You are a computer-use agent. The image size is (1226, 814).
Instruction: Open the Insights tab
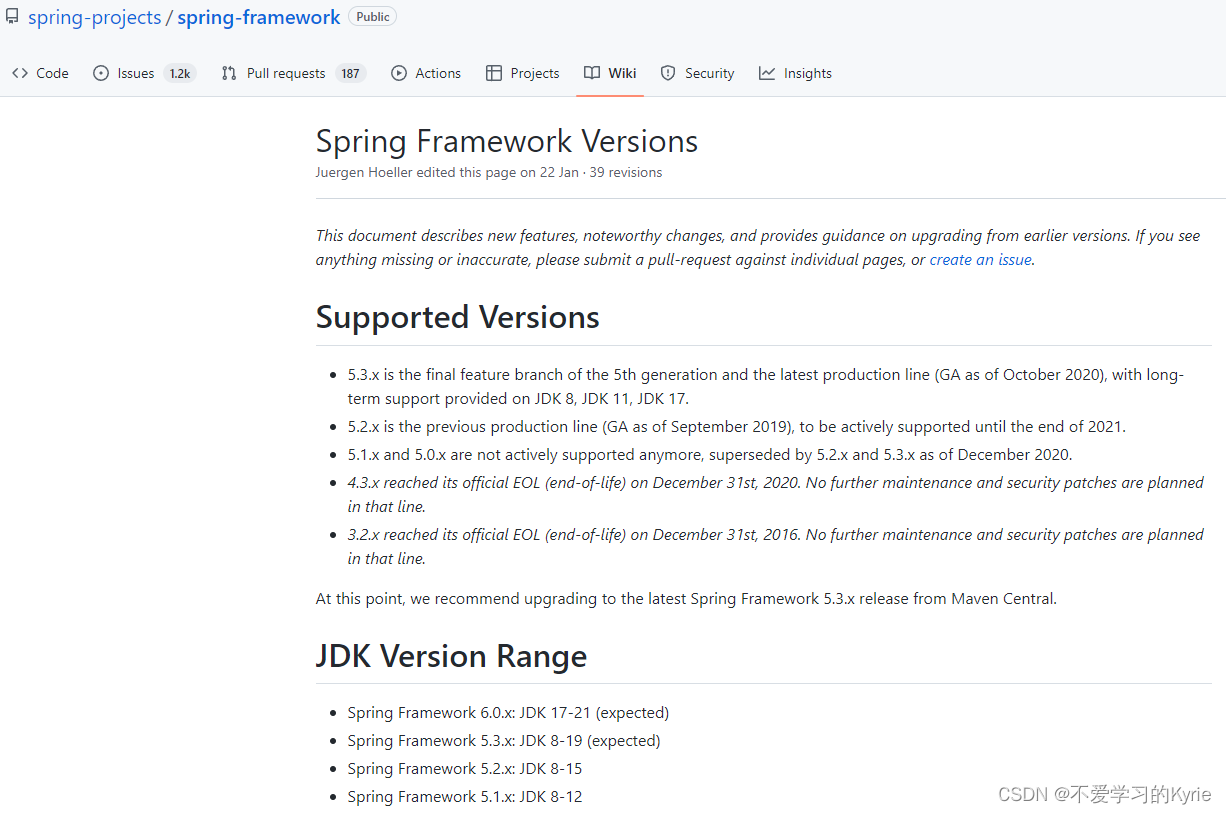tap(804, 72)
